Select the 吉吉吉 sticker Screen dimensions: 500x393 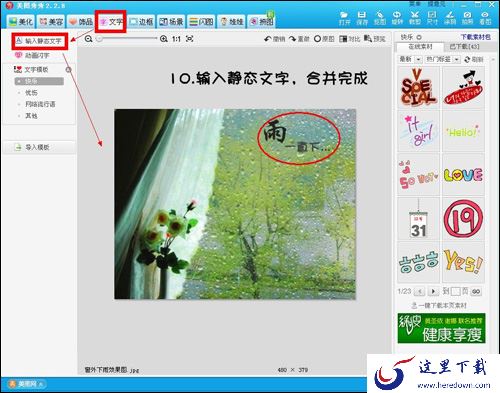click(418, 262)
